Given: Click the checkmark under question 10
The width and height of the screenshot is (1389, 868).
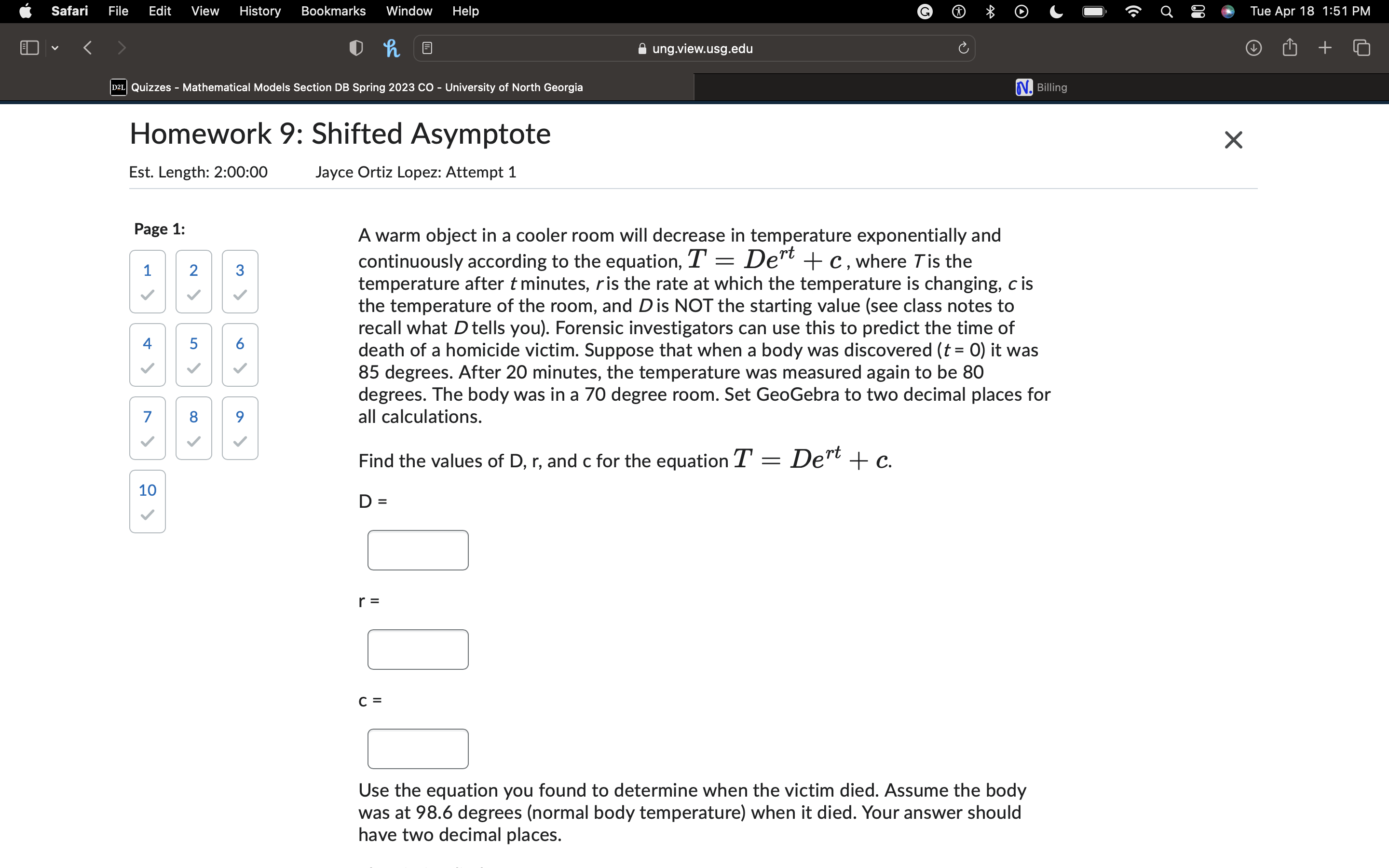Looking at the screenshot, I should (147, 515).
